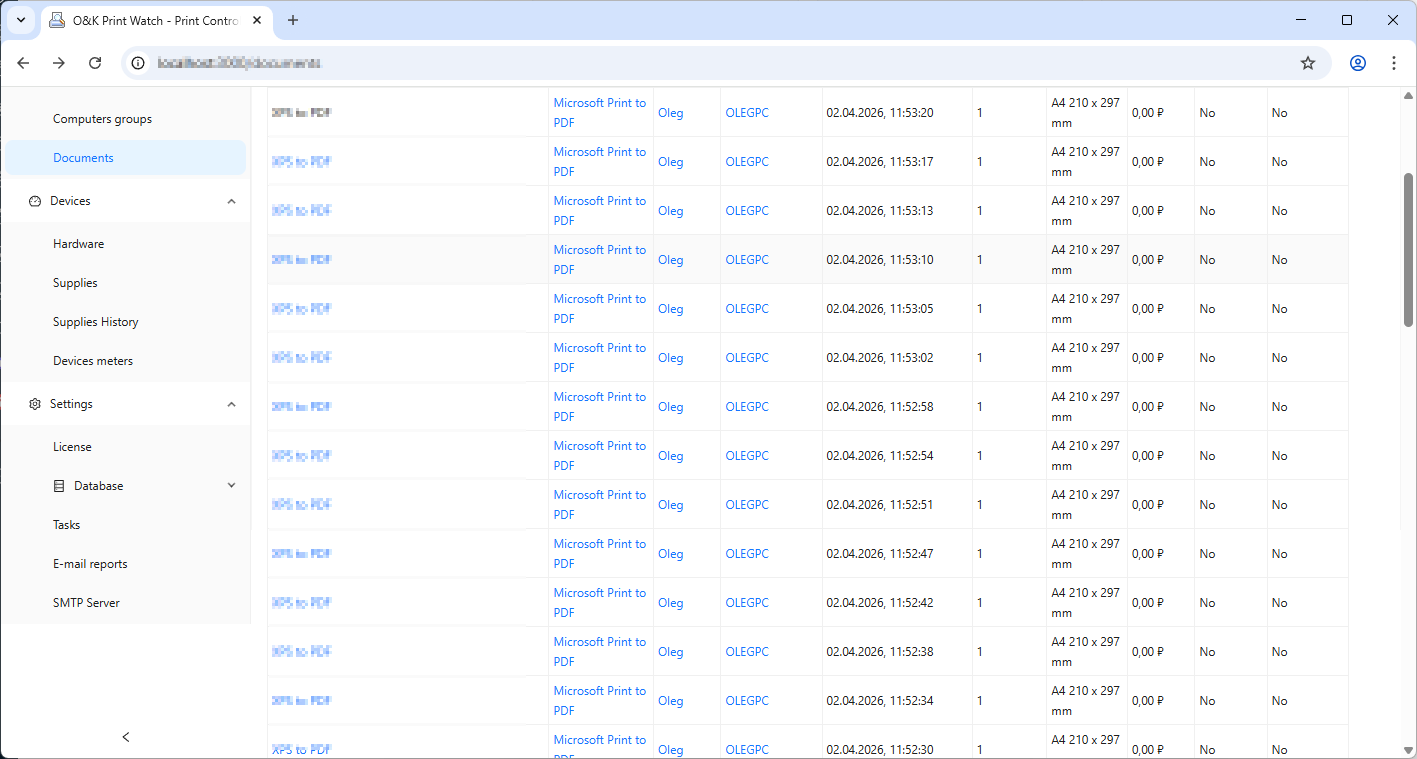Collapse the Devices section chevron
Image resolution: width=1417 pixels, height=759 pixels.
point(231,201)
